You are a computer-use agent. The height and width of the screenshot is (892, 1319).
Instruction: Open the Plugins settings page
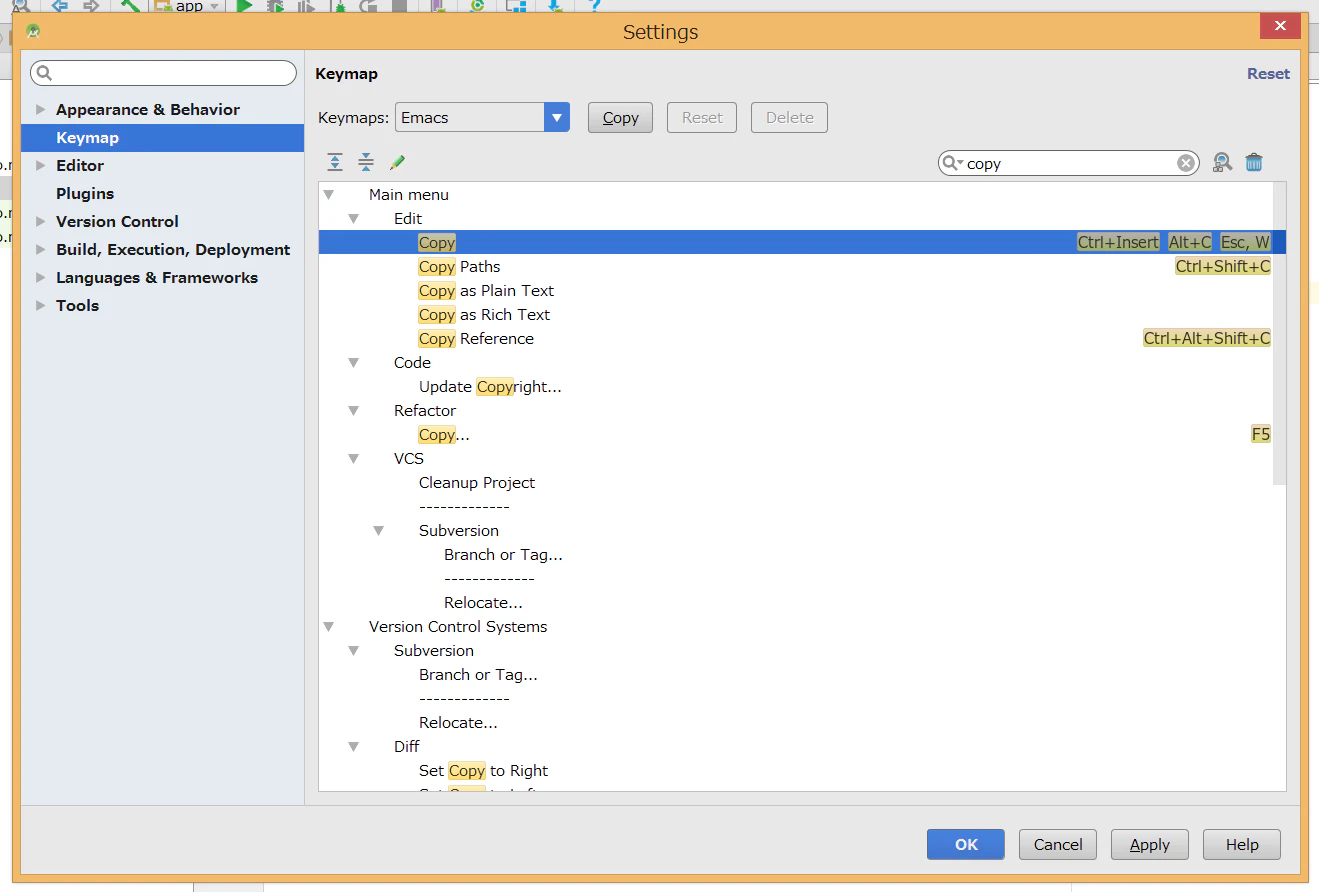click(85, 193)
